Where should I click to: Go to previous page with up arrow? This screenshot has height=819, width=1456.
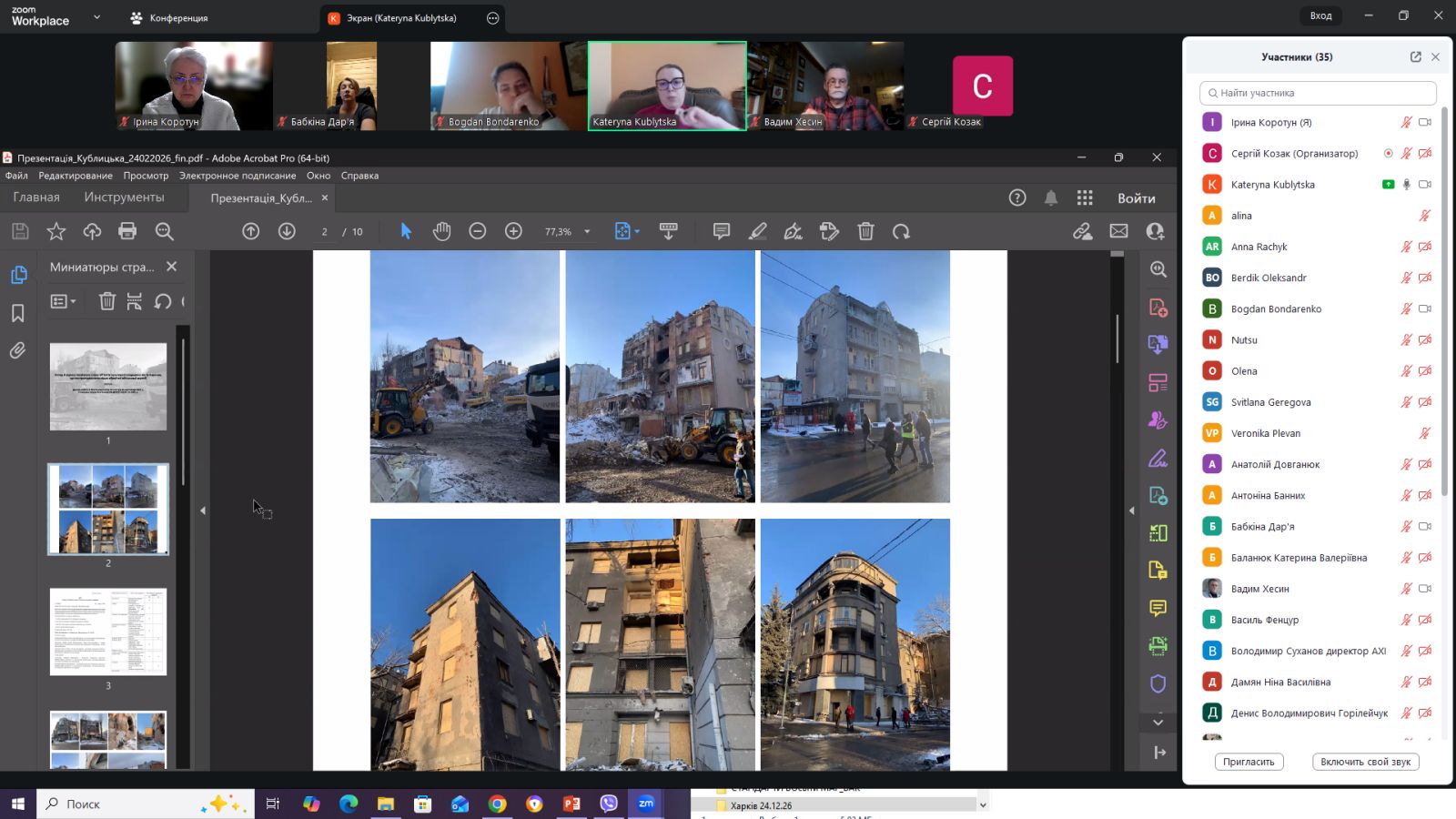251,231
